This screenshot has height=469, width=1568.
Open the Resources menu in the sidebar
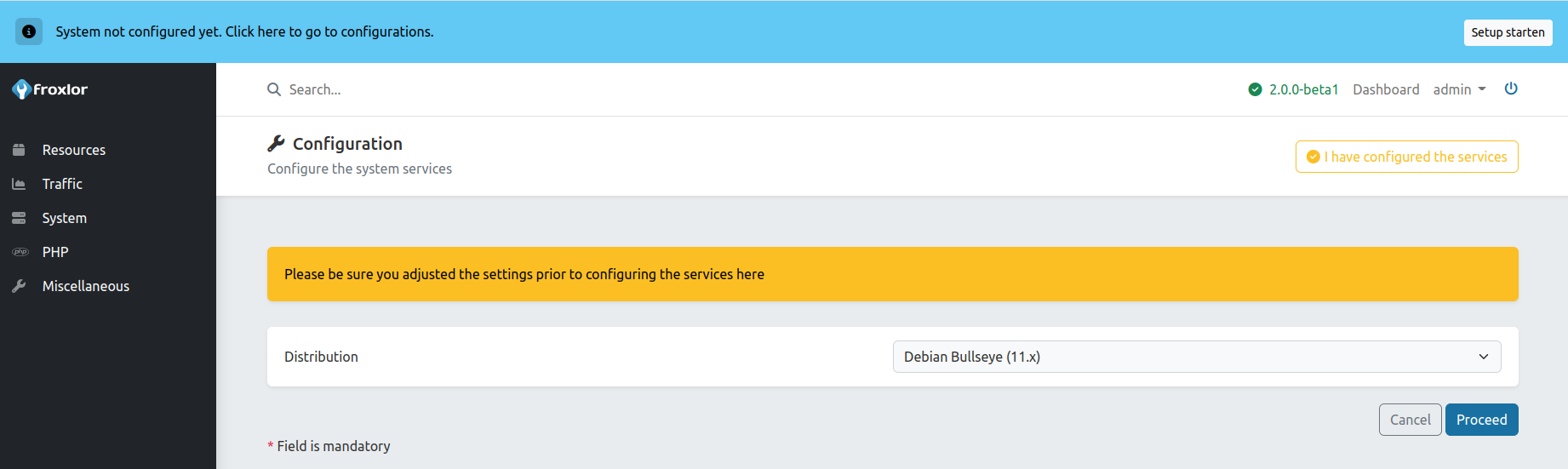(x=74, y=150)
